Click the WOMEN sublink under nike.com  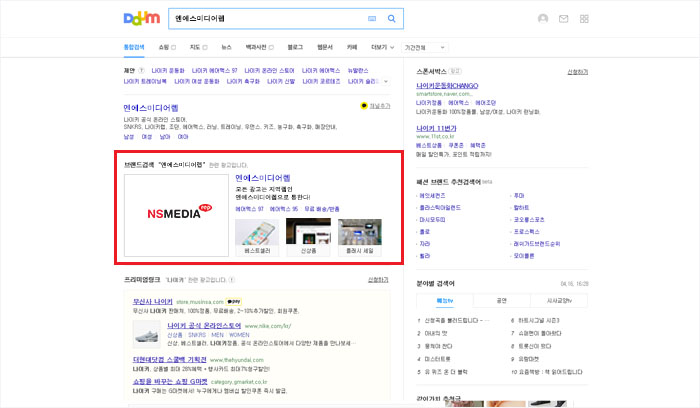[239, 335]
